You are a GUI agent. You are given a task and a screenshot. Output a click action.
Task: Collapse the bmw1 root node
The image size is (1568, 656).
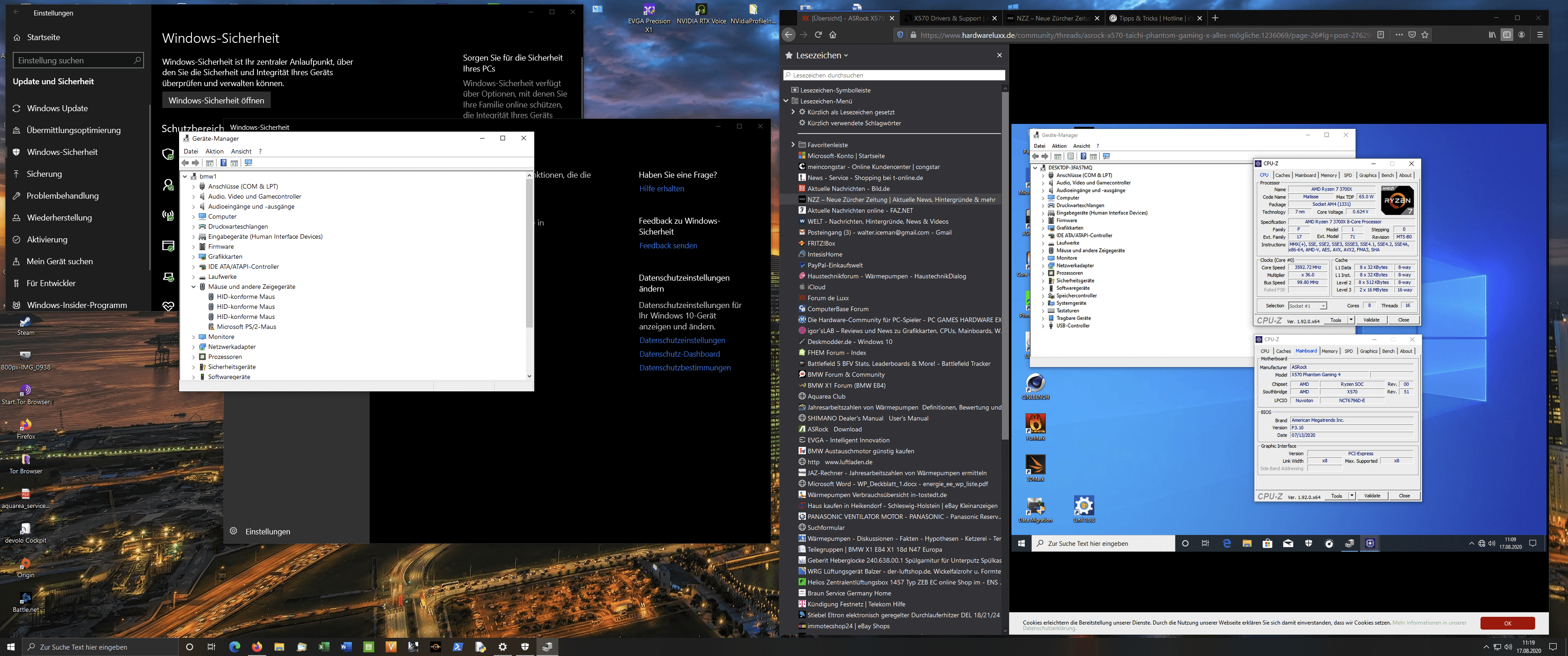point(185,176)
